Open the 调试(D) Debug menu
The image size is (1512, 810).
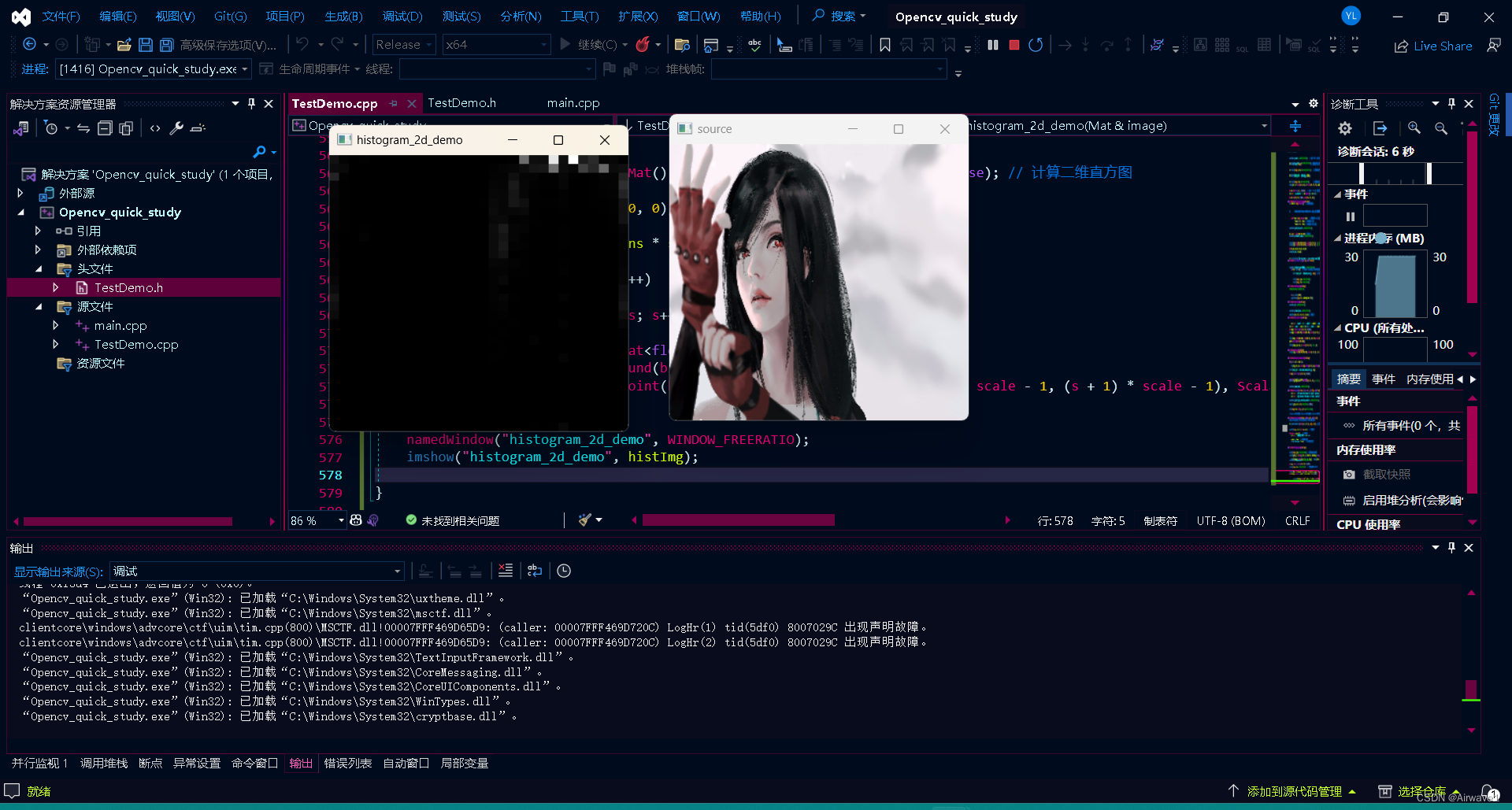click(402, 17)
